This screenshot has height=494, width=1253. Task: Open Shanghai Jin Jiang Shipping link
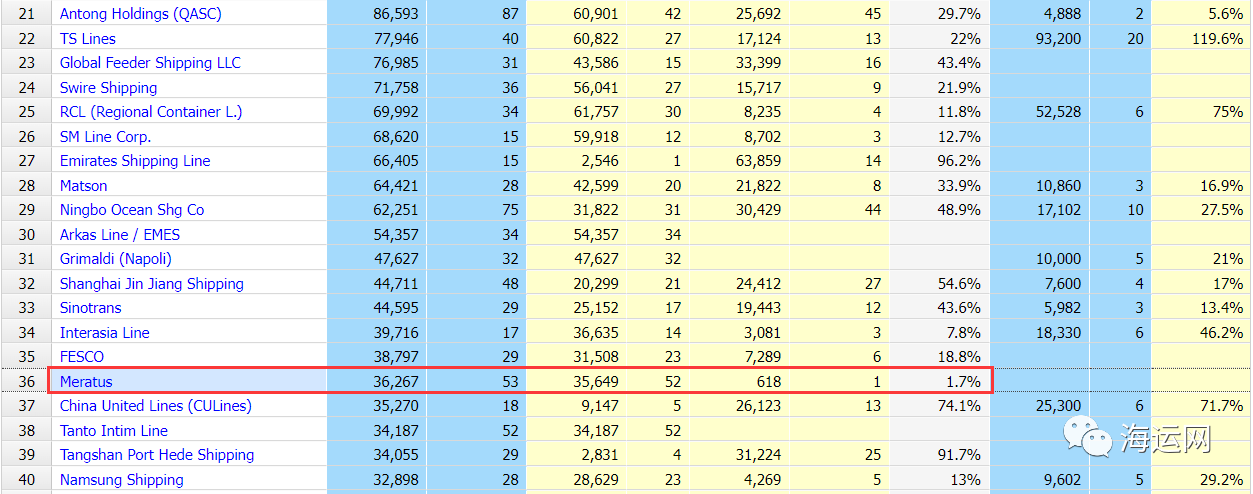click(x=152, y=283)
